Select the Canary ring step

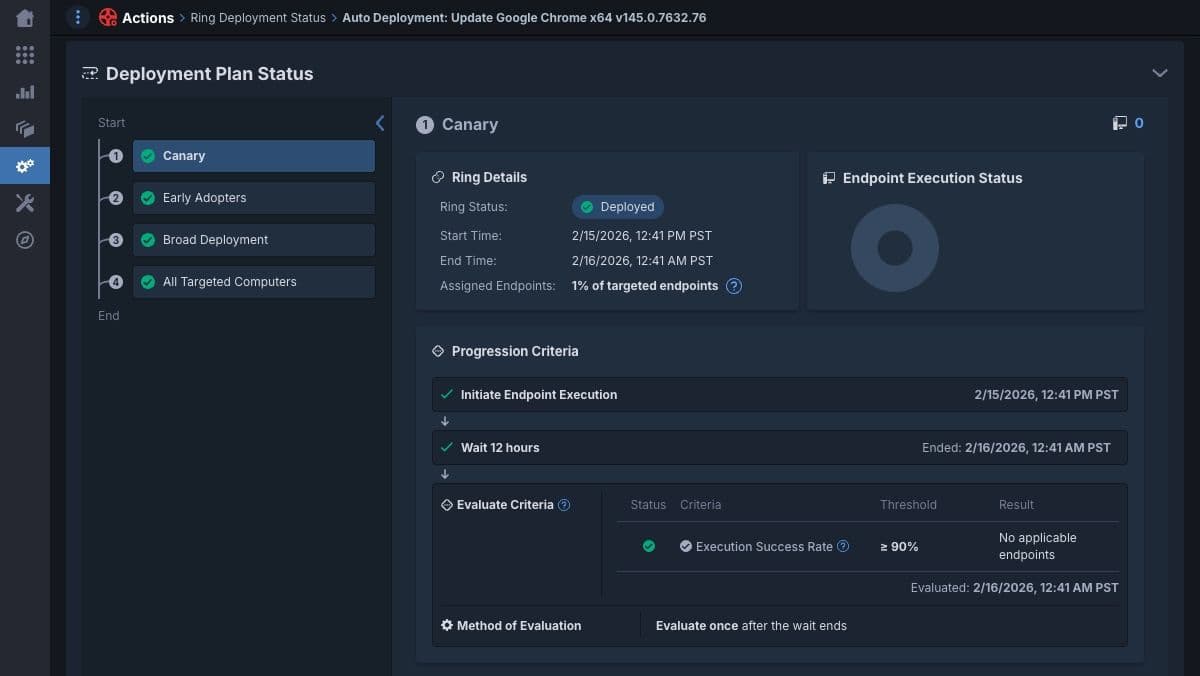(x=254, y=156)
